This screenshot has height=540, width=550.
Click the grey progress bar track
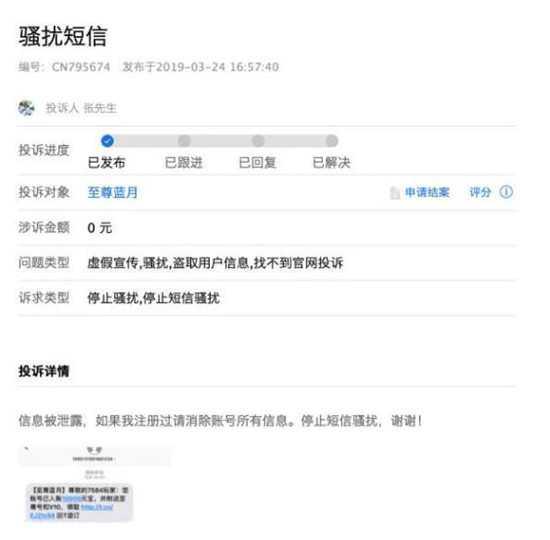pyautogui.click(x=220, y=141)
